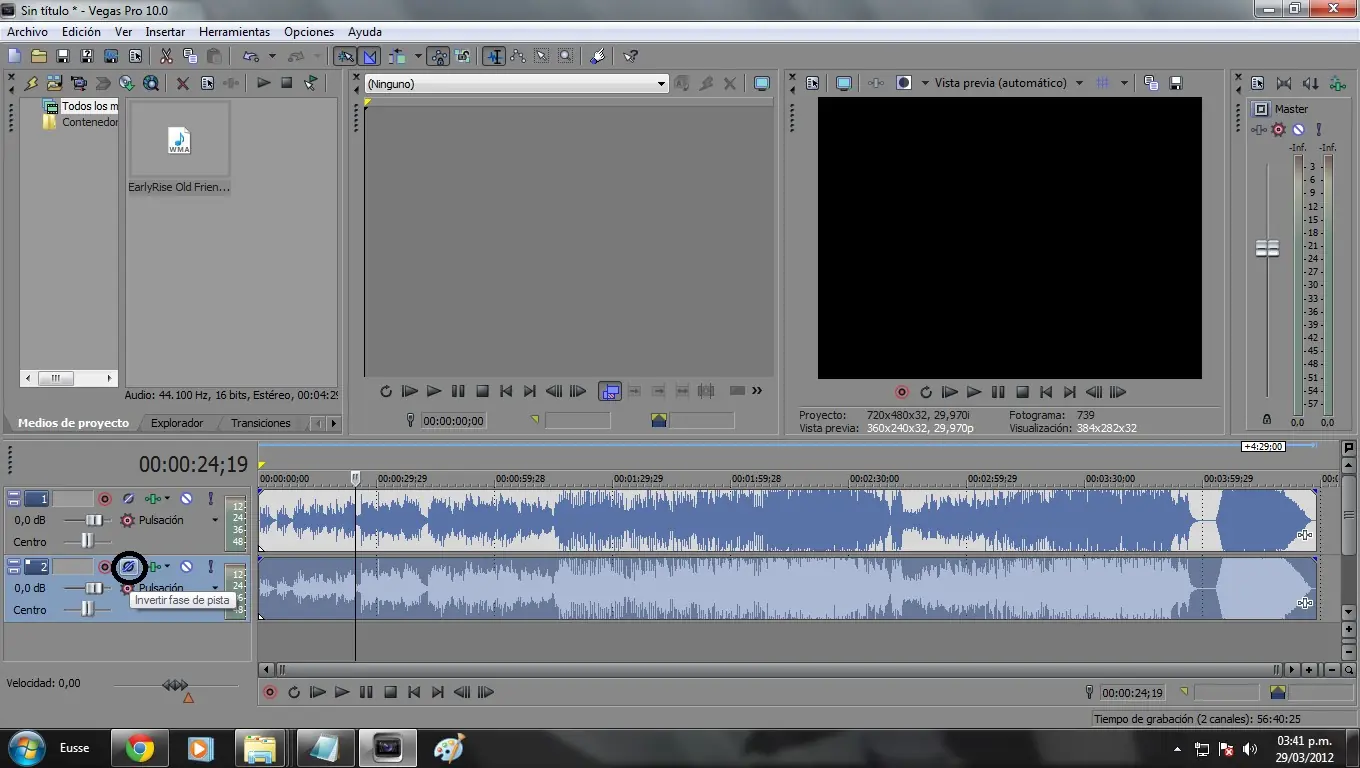The height and width of the screenshot is (768, 1360).
Task: Save snapshot to file in preview window
Action: point(1176,83)
